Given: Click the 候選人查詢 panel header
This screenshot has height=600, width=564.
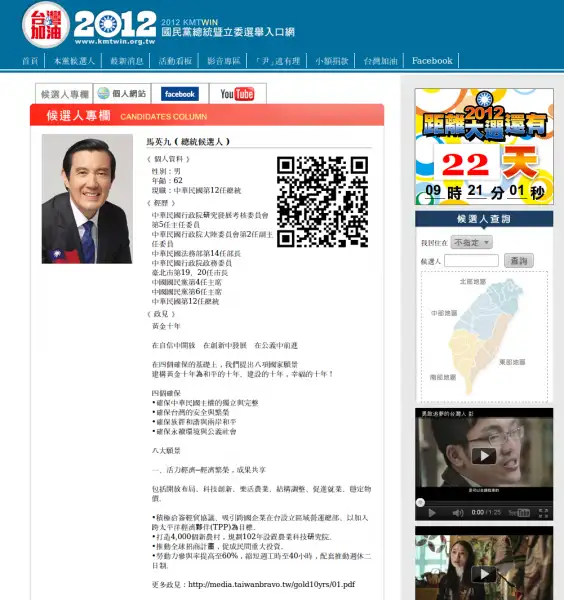Looking at the screenshot, I should [484, 219].
